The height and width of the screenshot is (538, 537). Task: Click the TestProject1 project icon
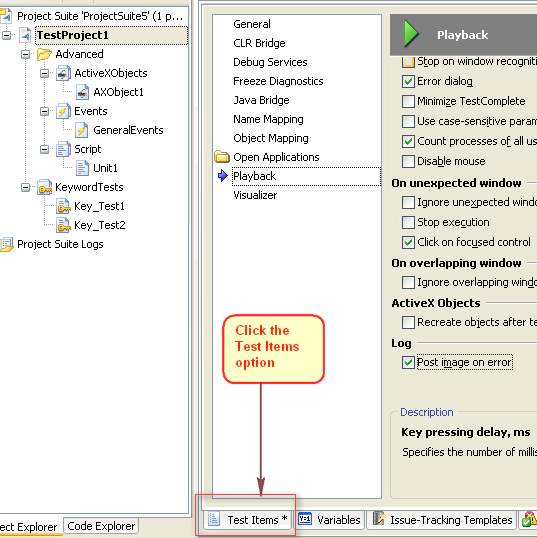25,35
